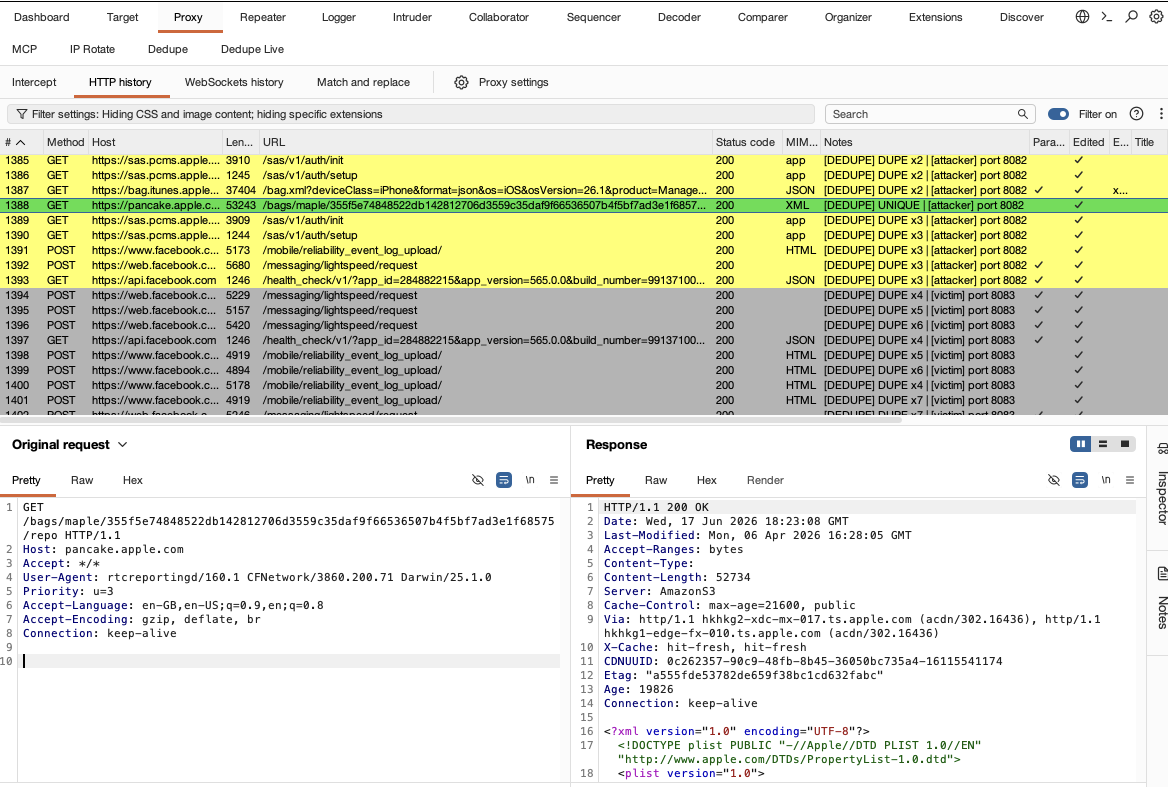The width and height of the screenshot is (1168, 787).
Task: Open the Decoder tab
Action: coord(679,17)
